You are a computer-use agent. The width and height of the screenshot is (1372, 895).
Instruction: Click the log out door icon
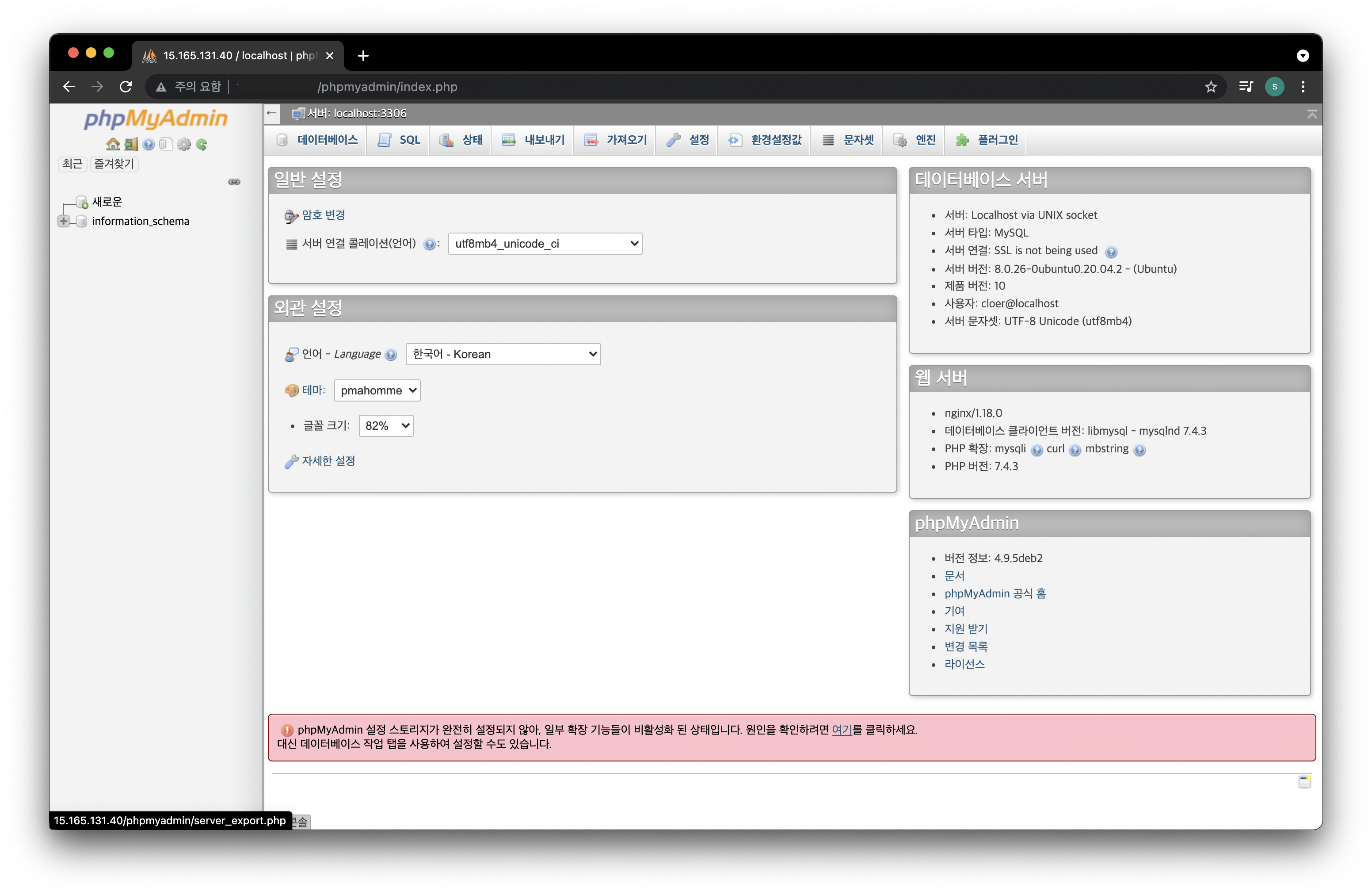point(131,144)
